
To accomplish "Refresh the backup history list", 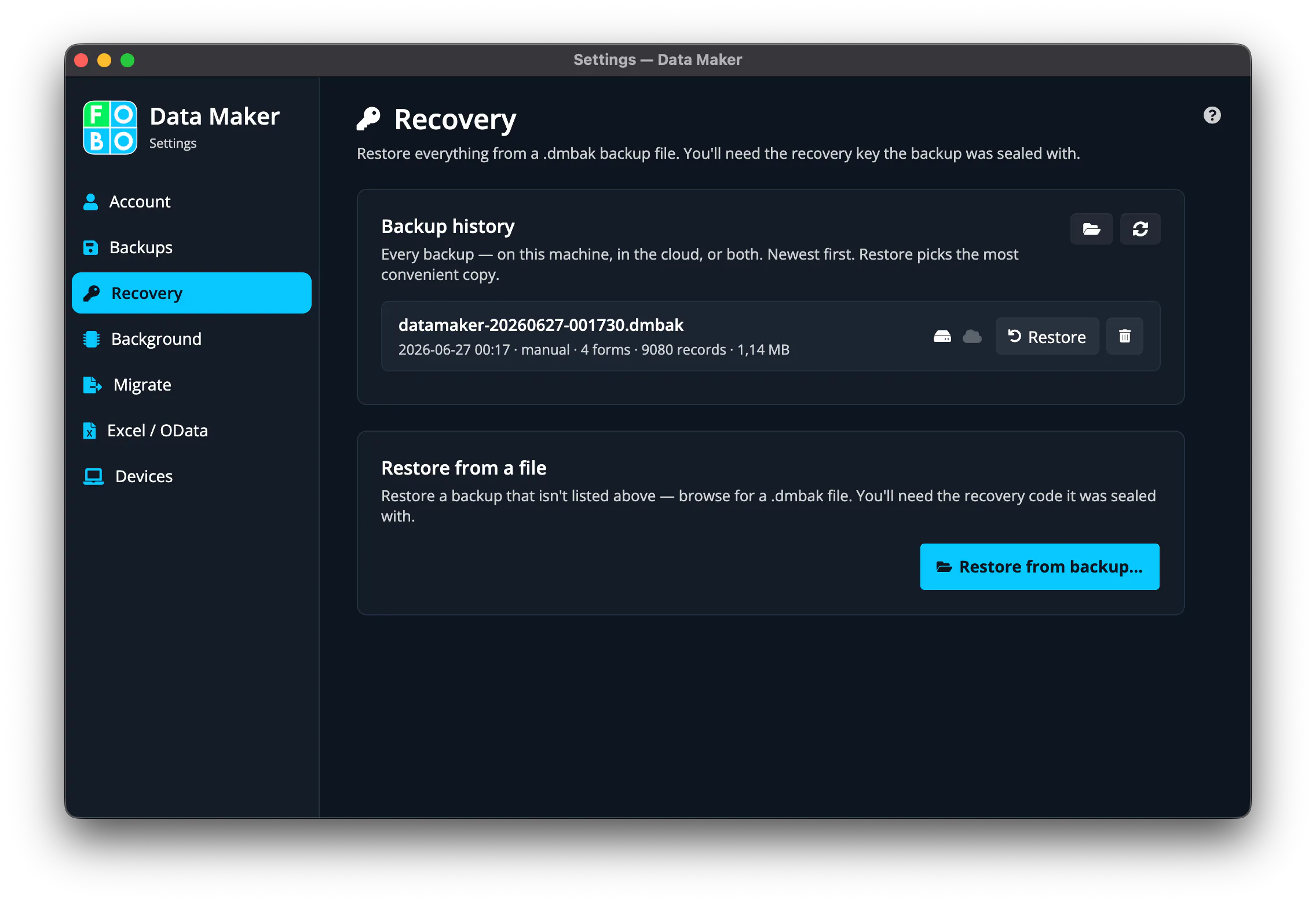I will [x=1140, y=229].
